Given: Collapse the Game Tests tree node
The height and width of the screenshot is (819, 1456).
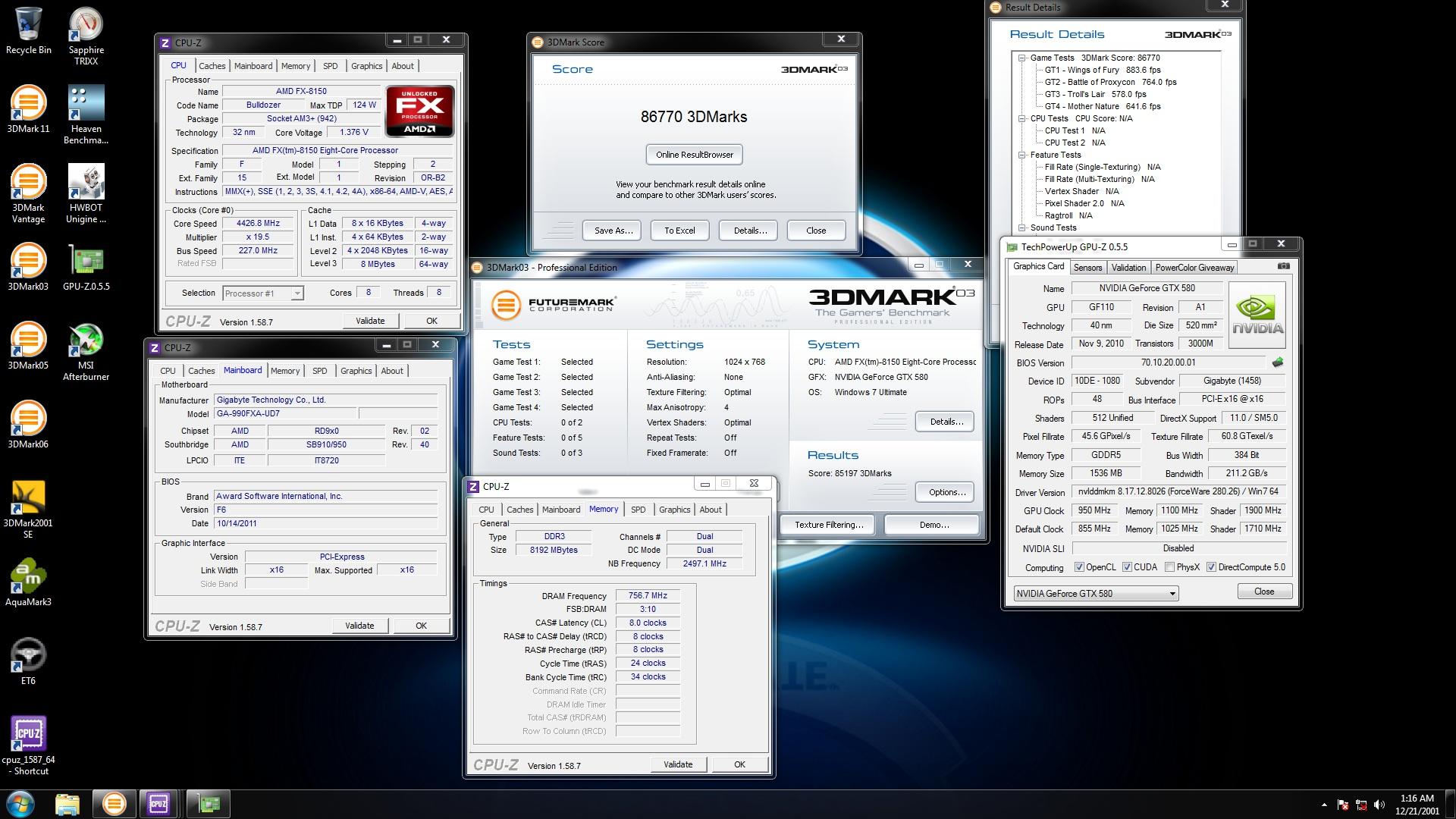Looking at the screenshot, I should tap(1021, 58).
